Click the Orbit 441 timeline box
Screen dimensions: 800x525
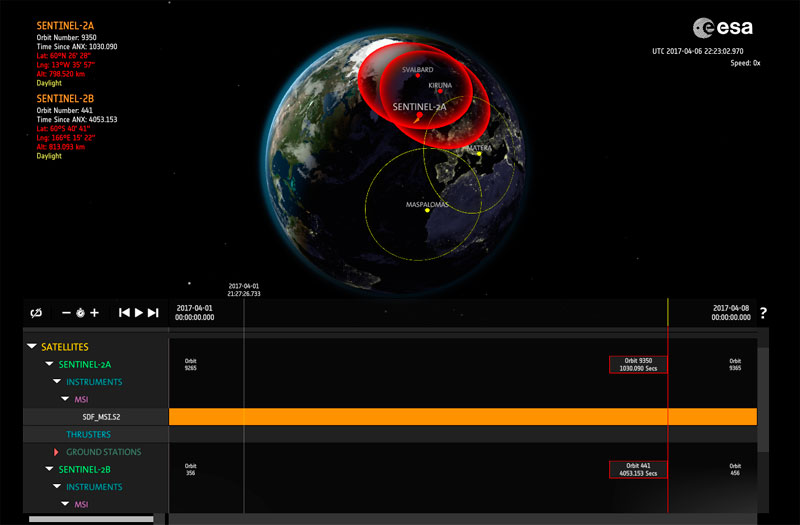coord(638,469)
